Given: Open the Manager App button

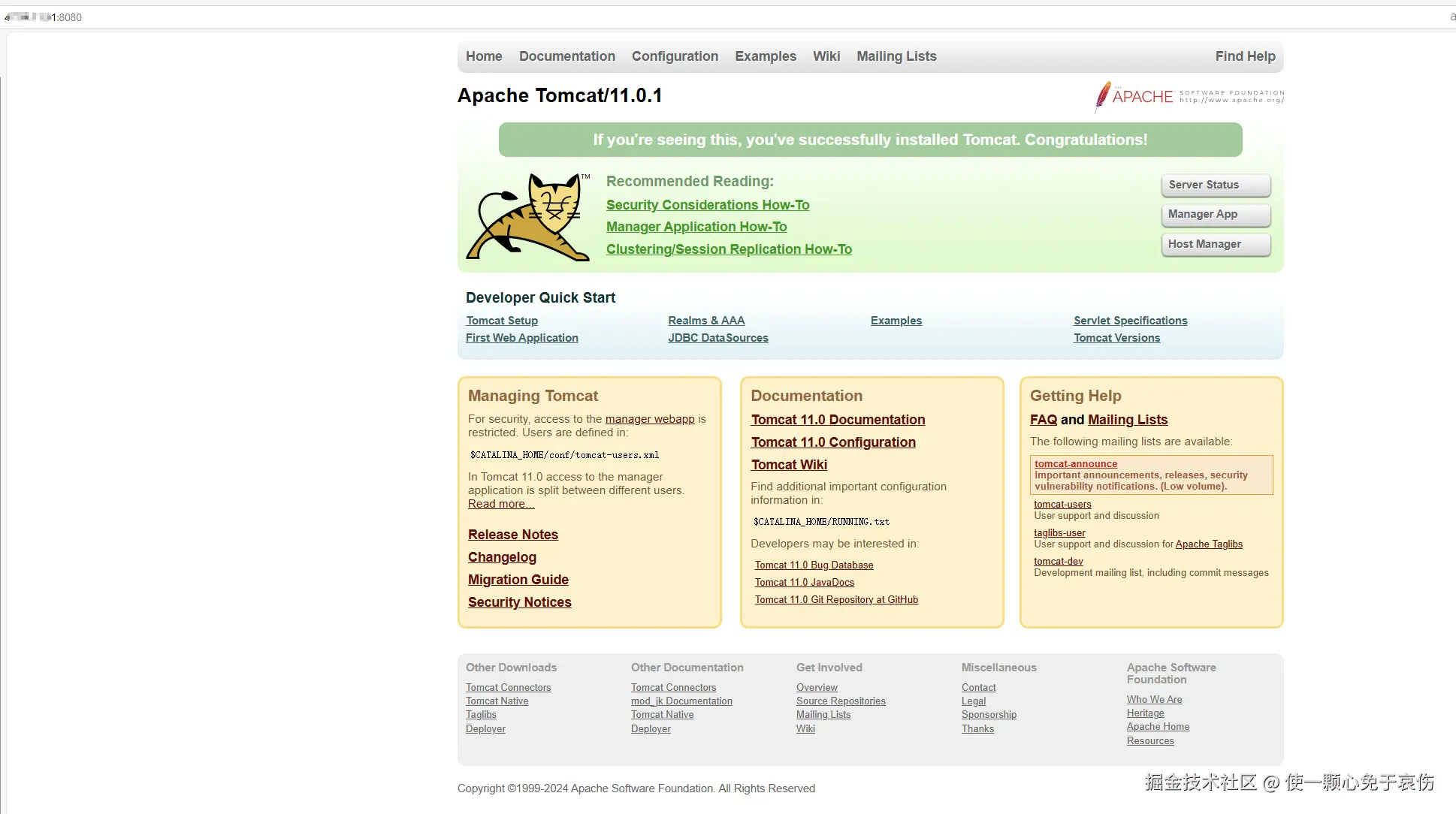Looking at the screenshot, I should (x=1215, y=215).
